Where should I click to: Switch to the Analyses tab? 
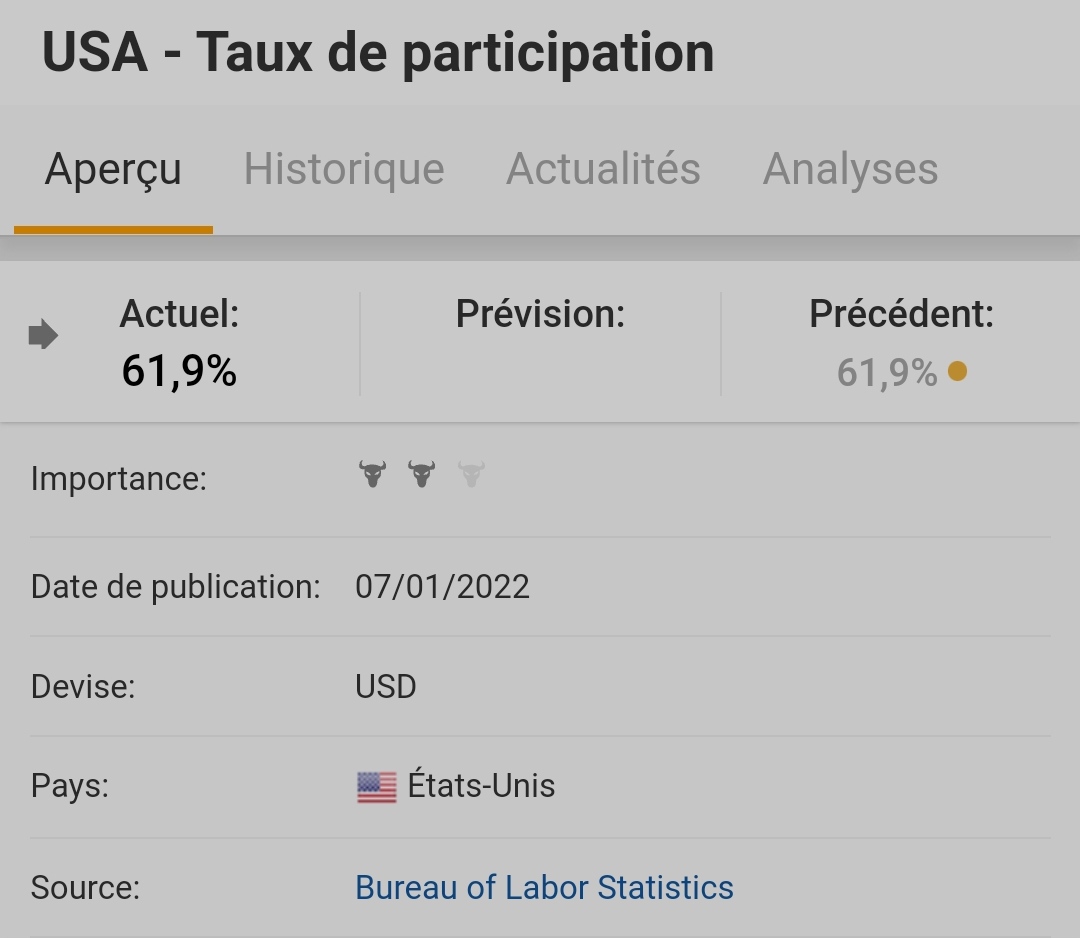850,169
